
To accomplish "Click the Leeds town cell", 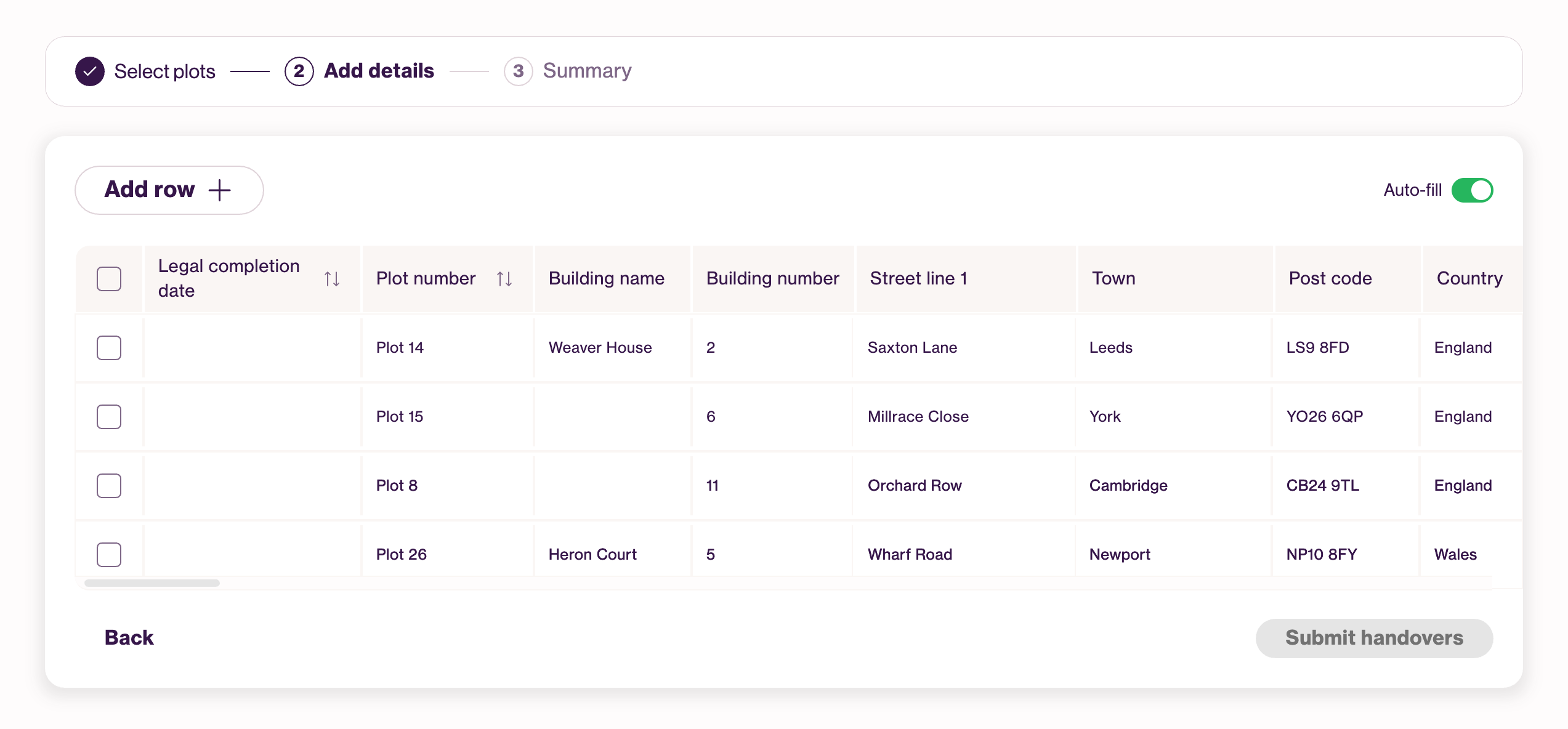I will (1174, 348).
